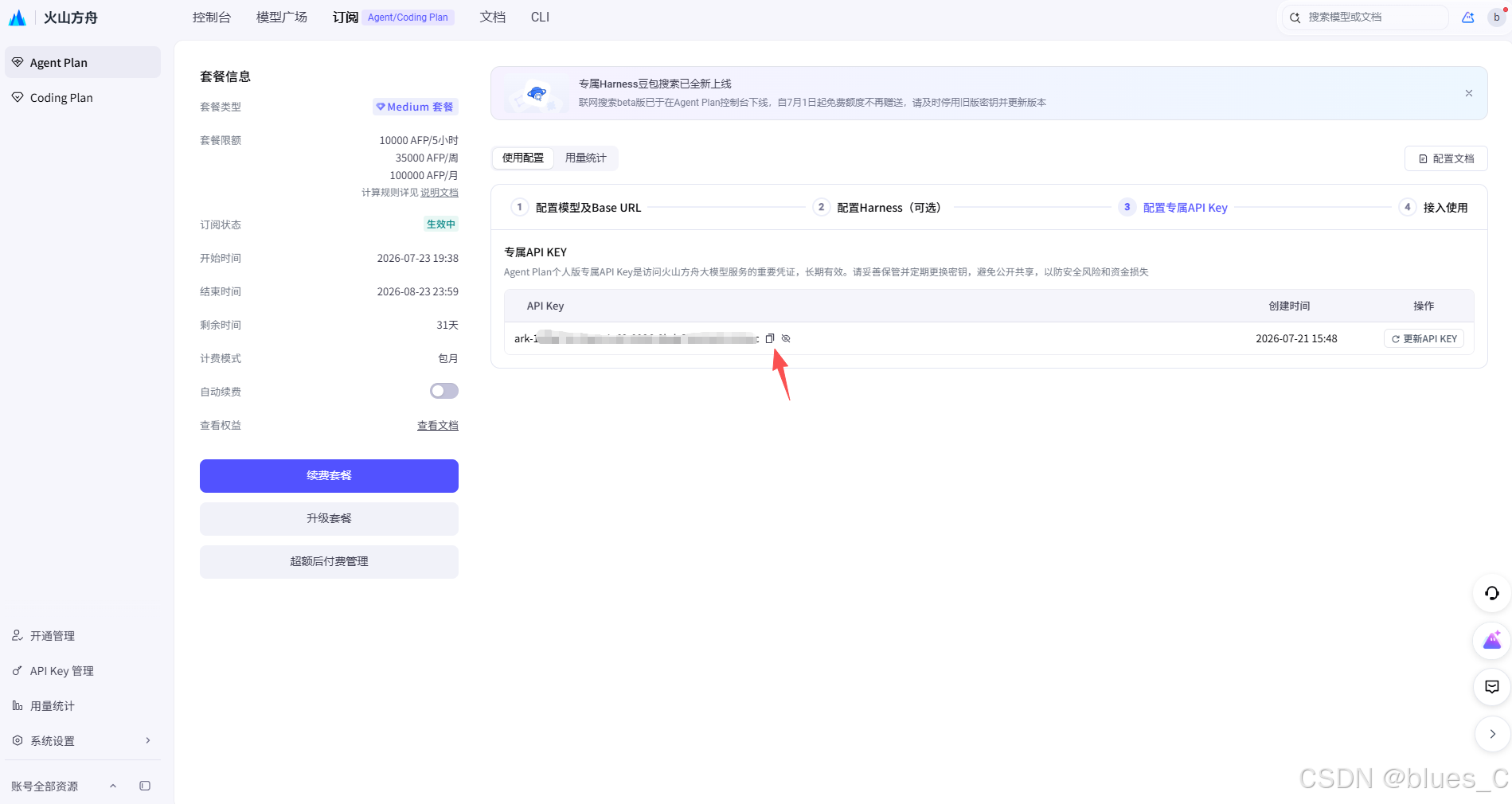1512x804 pixels.
Task: Open the feedback message icon
Action: coord(1492,687)
